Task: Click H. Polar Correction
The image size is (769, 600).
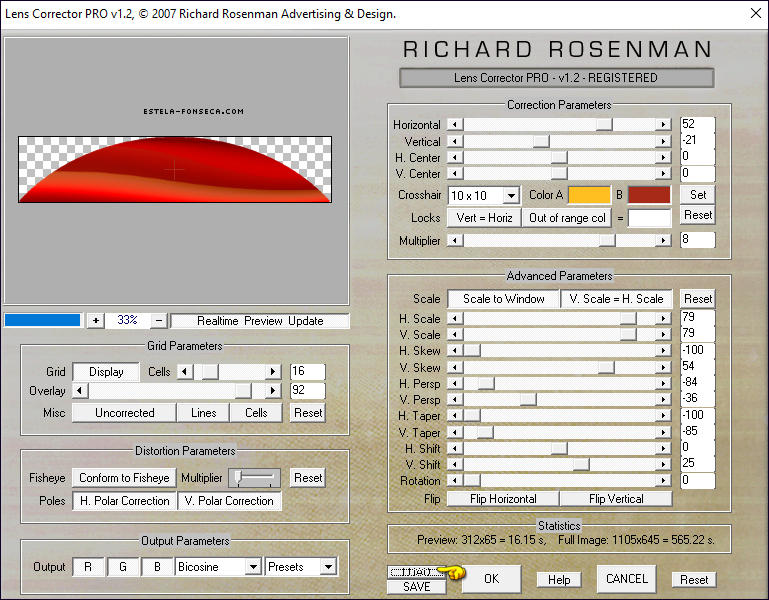Action: (x=124, y=500)
